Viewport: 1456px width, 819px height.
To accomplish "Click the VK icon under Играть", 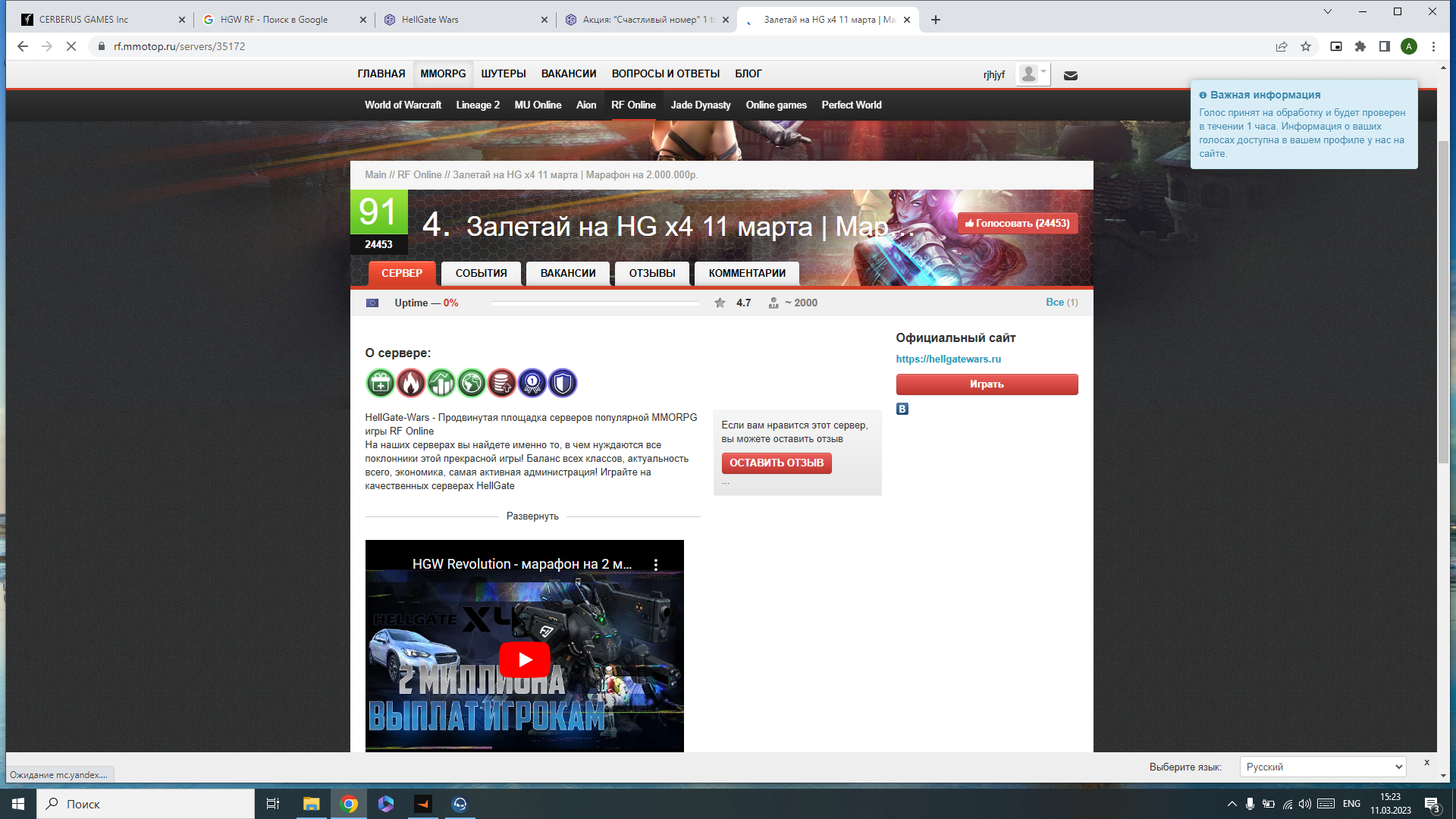I will [902, 409].
